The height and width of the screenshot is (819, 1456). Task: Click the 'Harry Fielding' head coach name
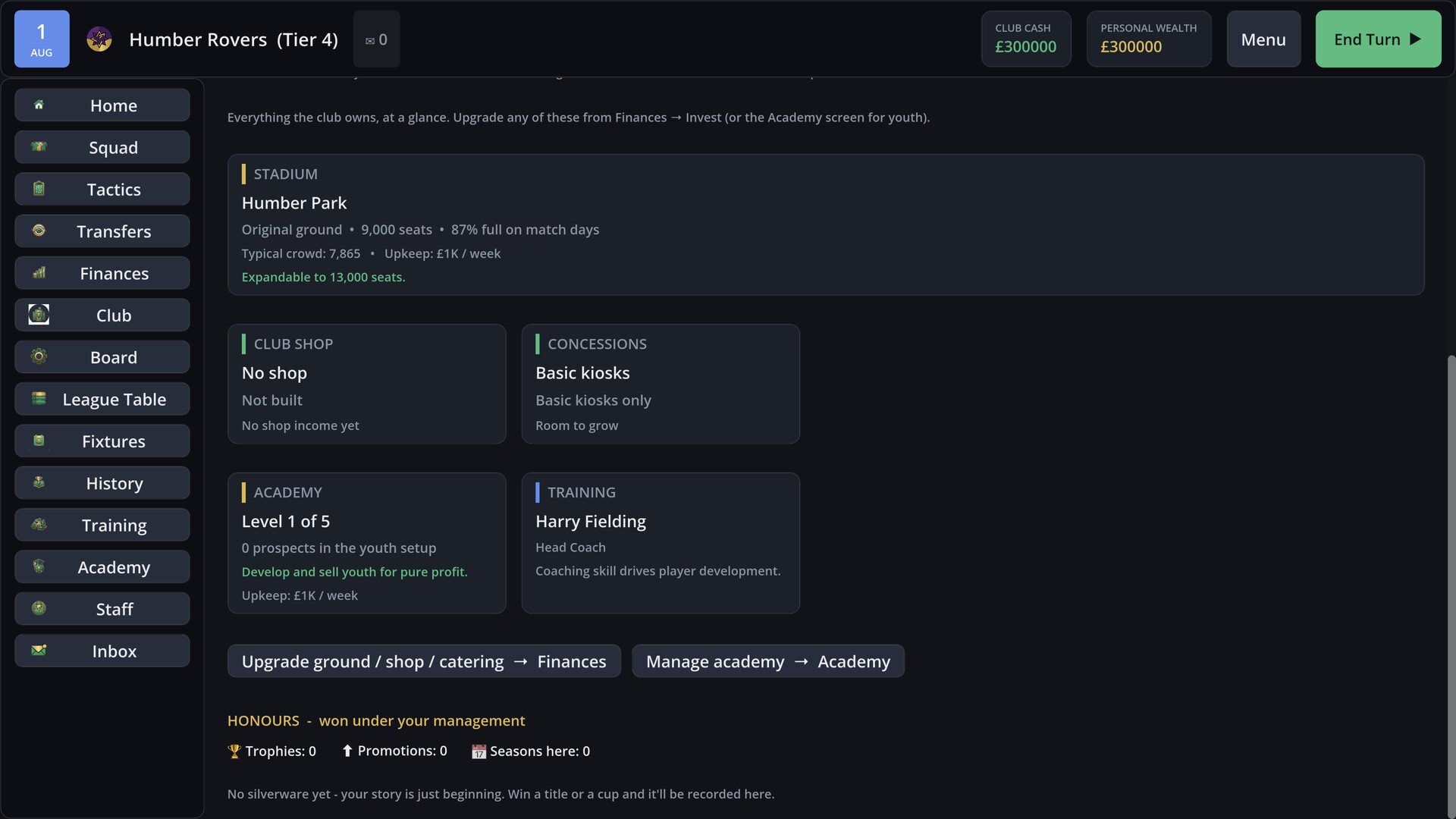tap(591, 522)
